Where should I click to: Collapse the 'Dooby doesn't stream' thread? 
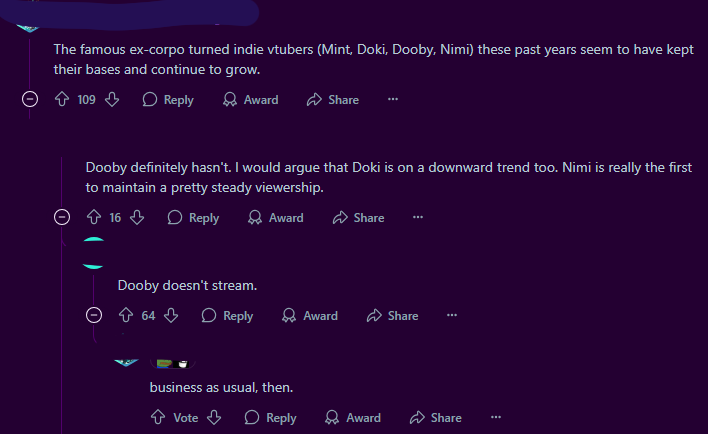(x=95, y=316)
